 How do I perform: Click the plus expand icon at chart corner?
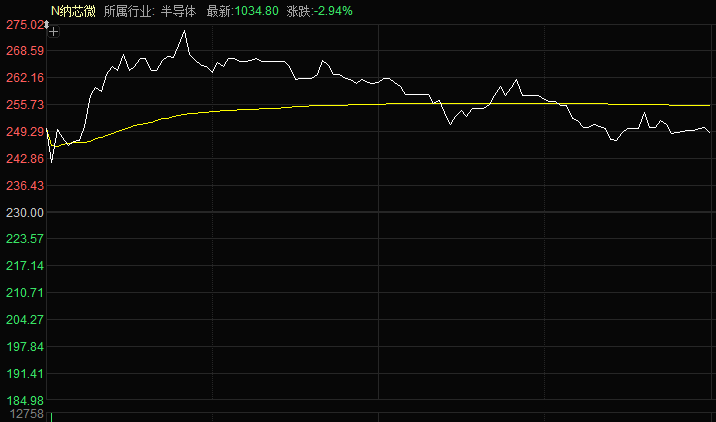(x=54, y=32)
